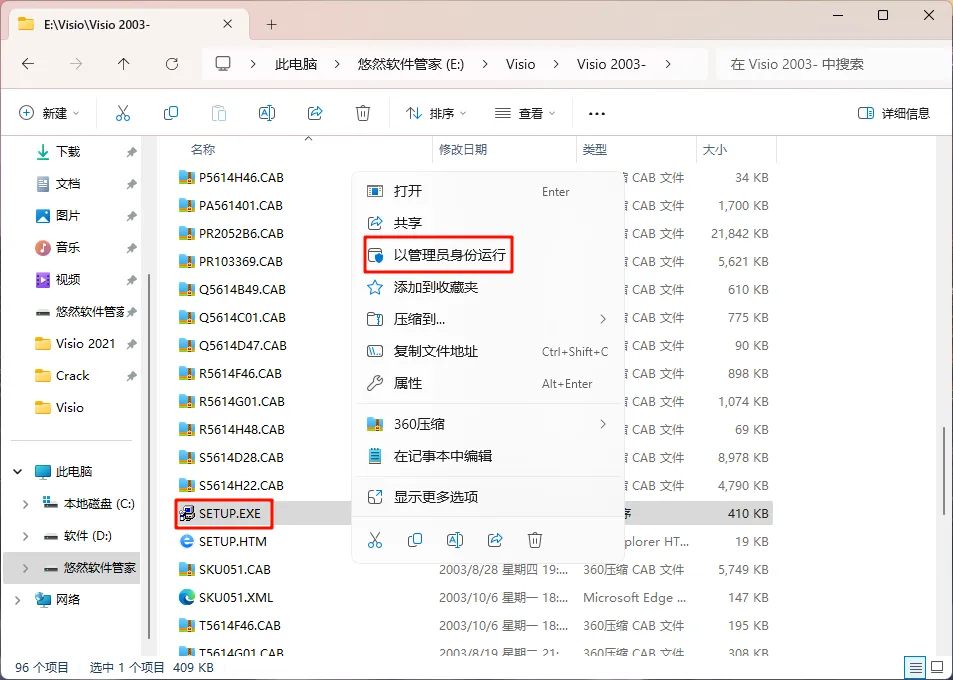Unpin 下载 using its pin icon

click(131, 152)
